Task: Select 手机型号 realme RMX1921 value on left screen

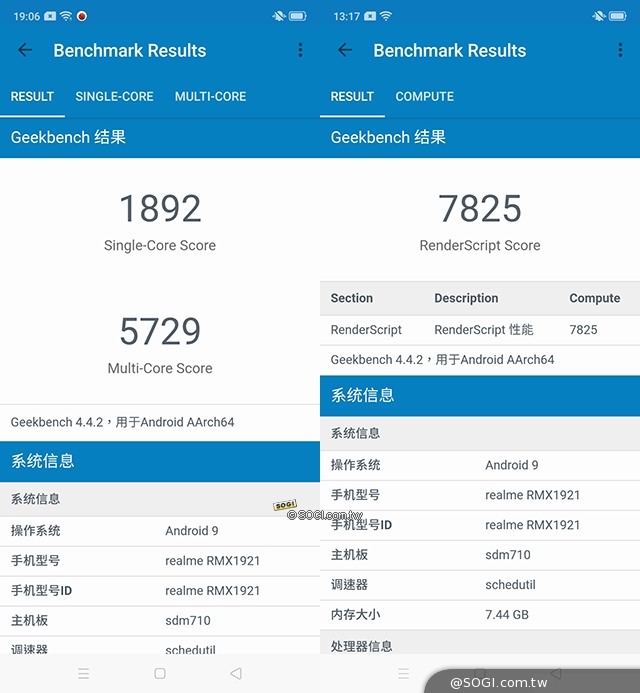Action: tap(213, 561)
